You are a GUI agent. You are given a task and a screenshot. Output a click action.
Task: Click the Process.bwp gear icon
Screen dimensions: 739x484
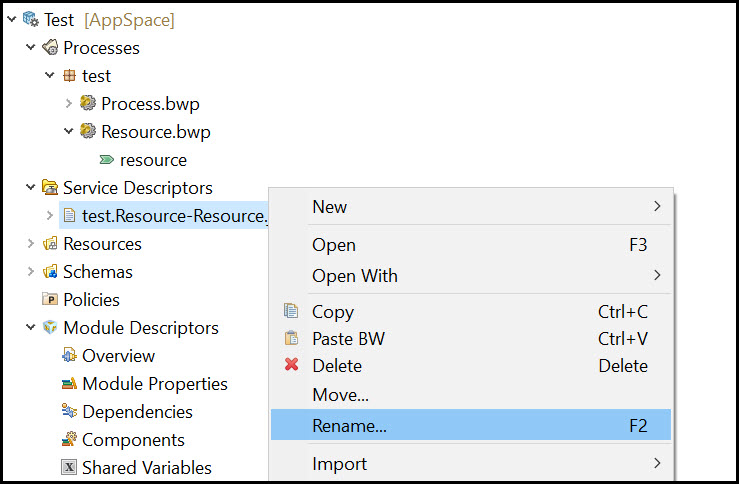88,103
